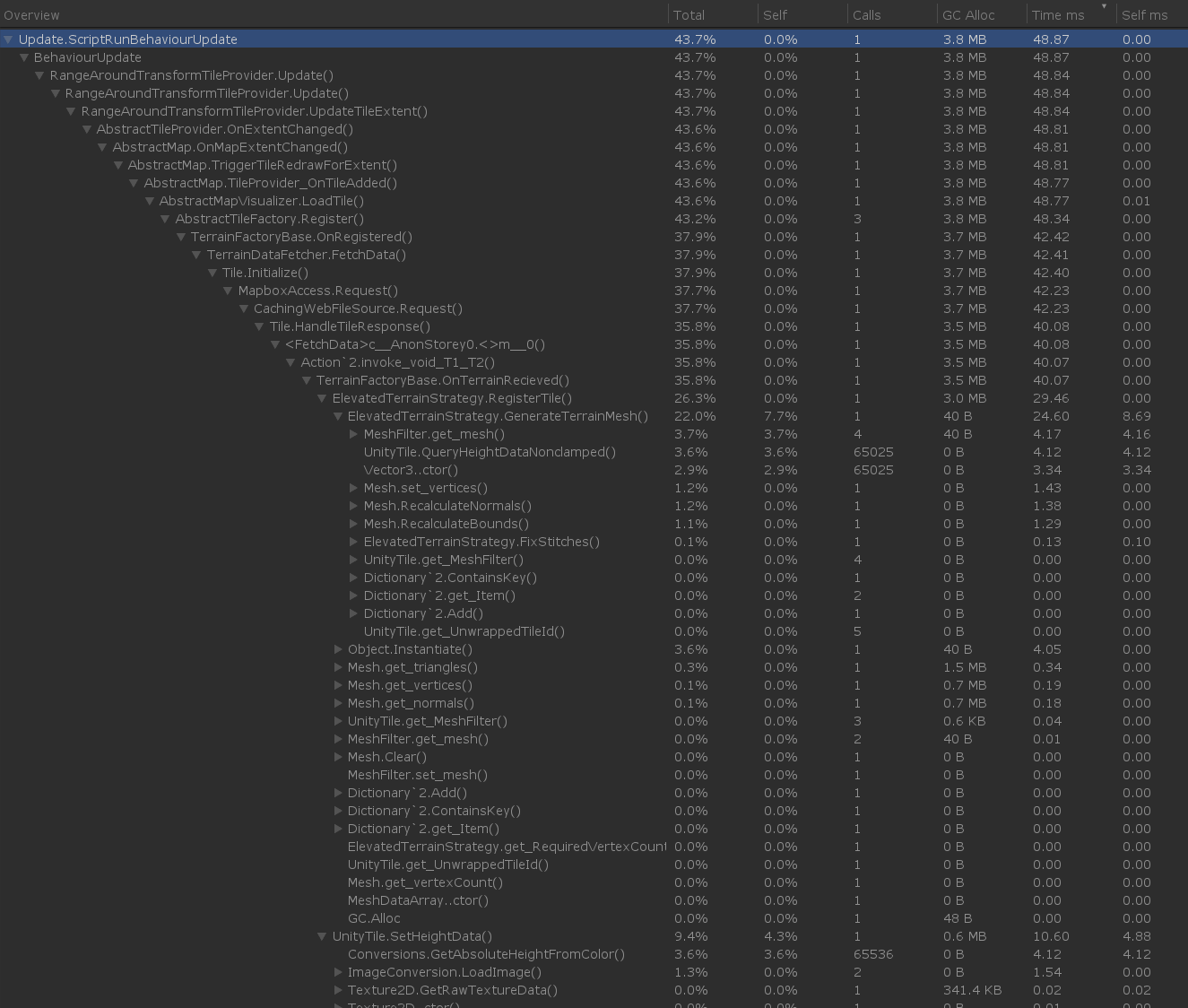Collapse ElevatedTerrainStrategy.GenerateTerrainMesh()
This screenshot has width=1188, height=1008.
[337, 416]
